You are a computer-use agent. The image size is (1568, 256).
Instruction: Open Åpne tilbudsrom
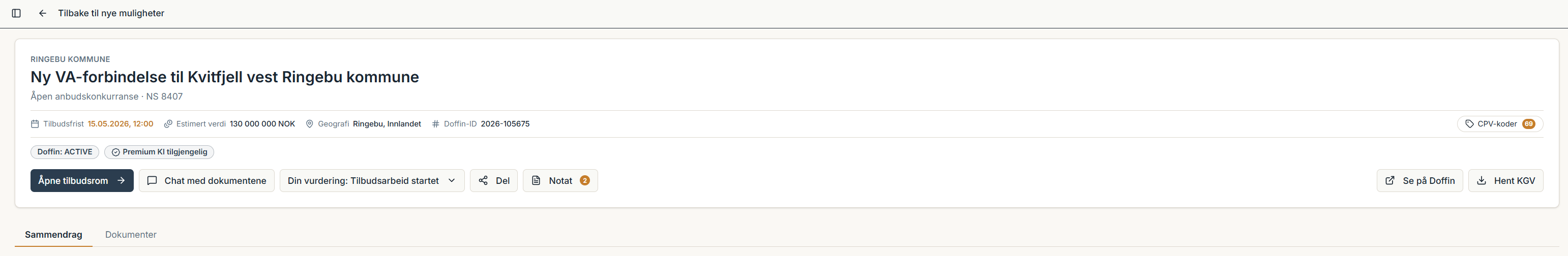[x=82, y=181]
